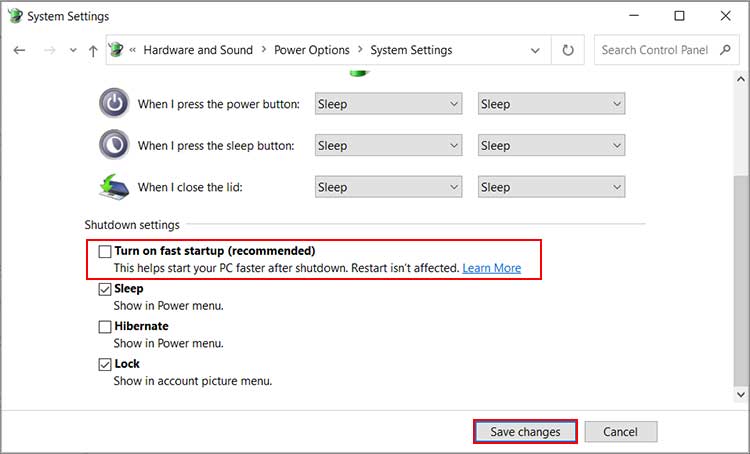Click the laptop lid close icon

pyautogui.click(x=114, y=187)
